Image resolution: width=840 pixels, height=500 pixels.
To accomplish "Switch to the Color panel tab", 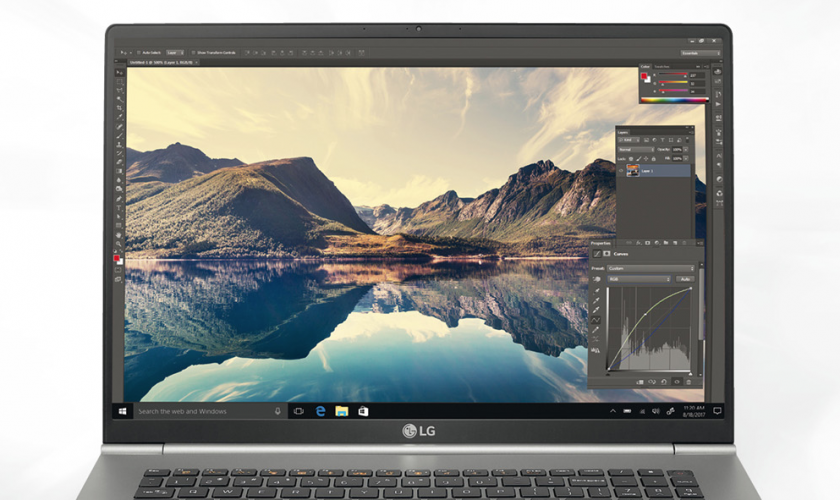I will (645, 66).
